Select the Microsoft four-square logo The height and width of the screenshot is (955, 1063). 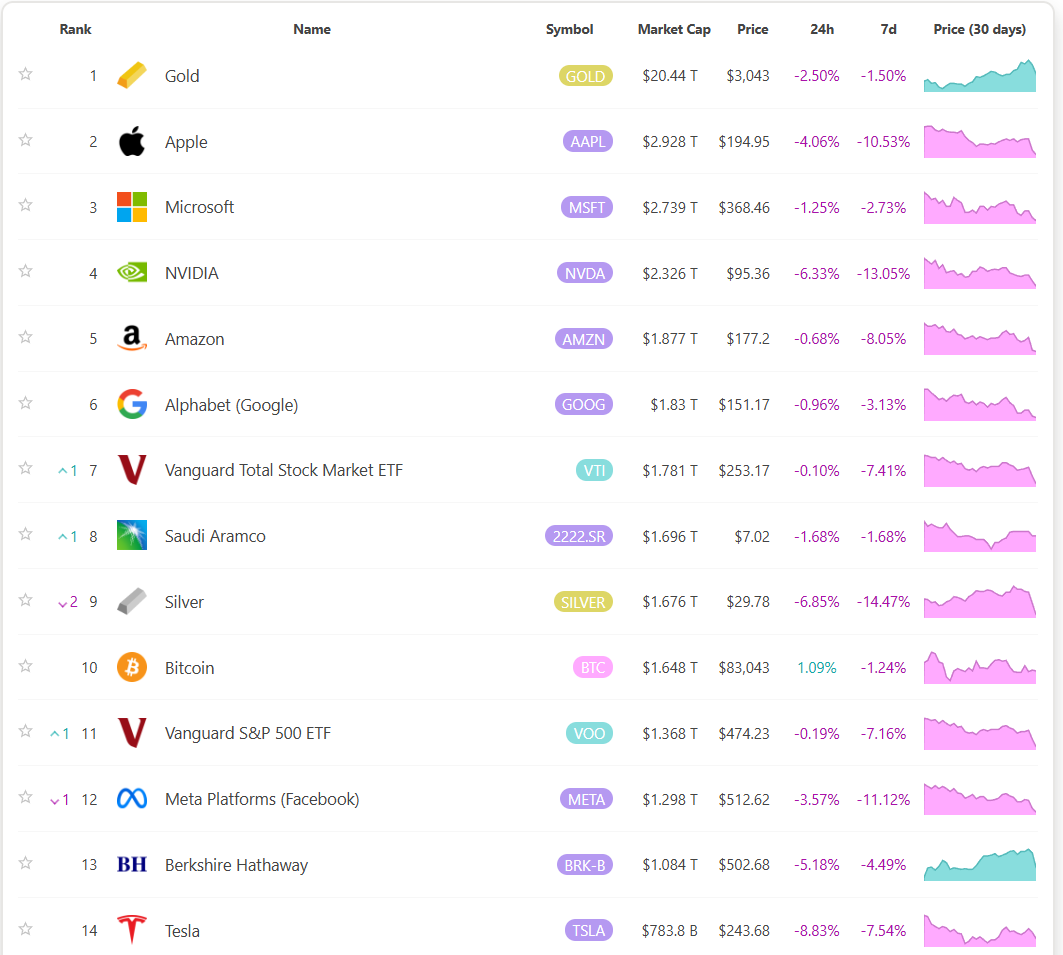coord(131,207)
